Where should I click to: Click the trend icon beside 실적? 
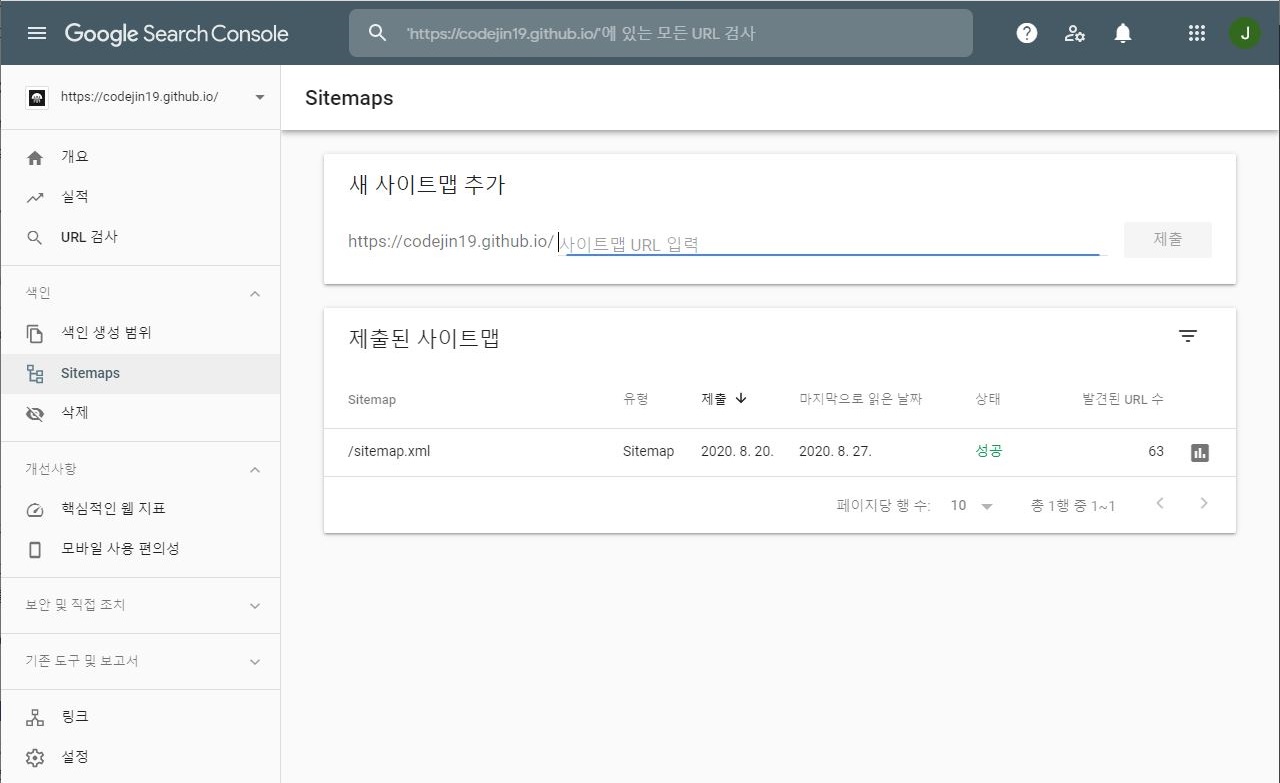click(x=35, y=197)
